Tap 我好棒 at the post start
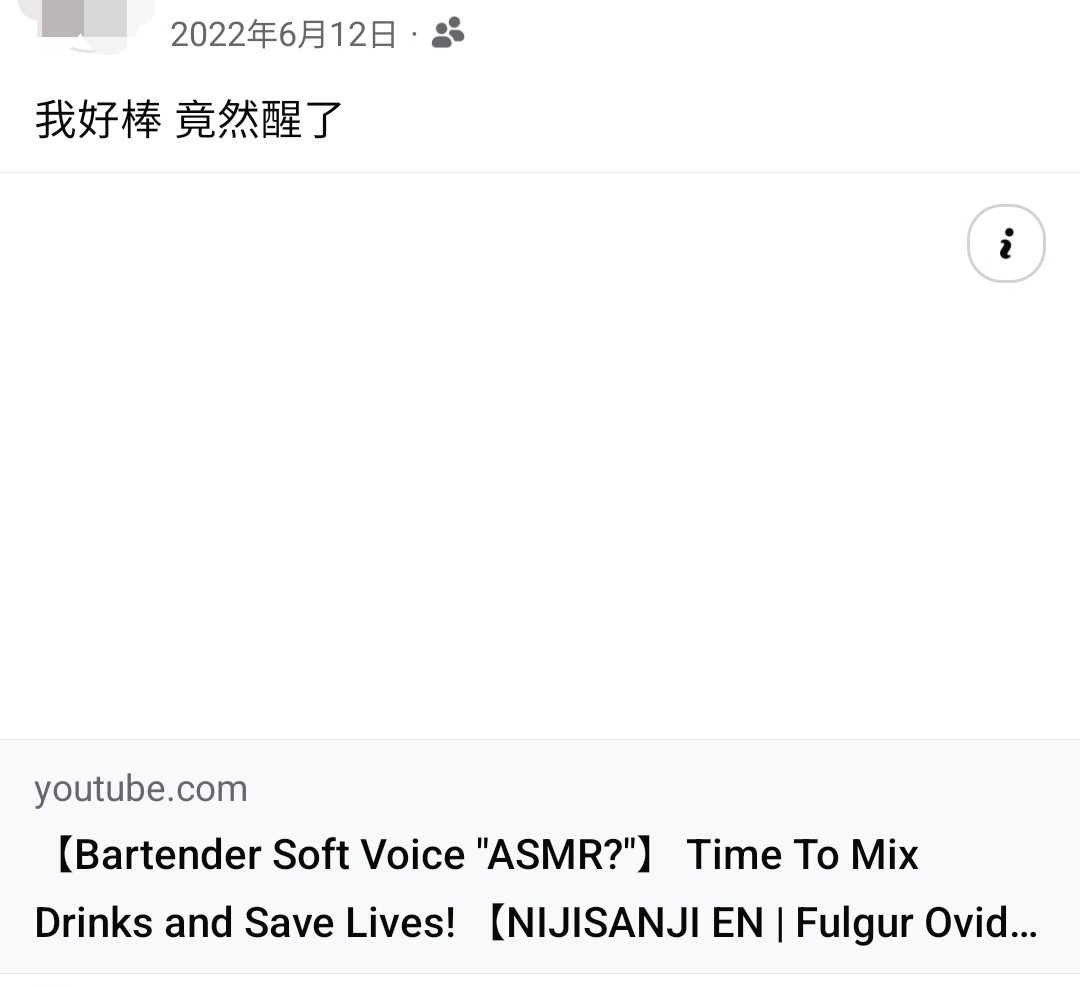 [x=98, y=120]
